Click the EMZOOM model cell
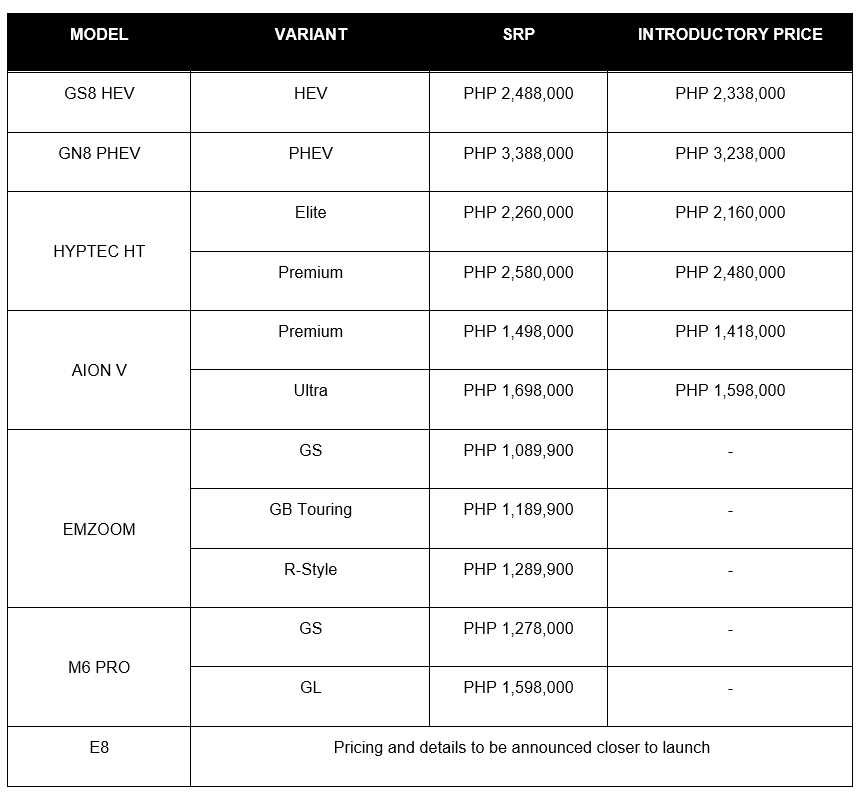Image resolution: width=862 pixels, height=793 pixels. click(99, 530)
